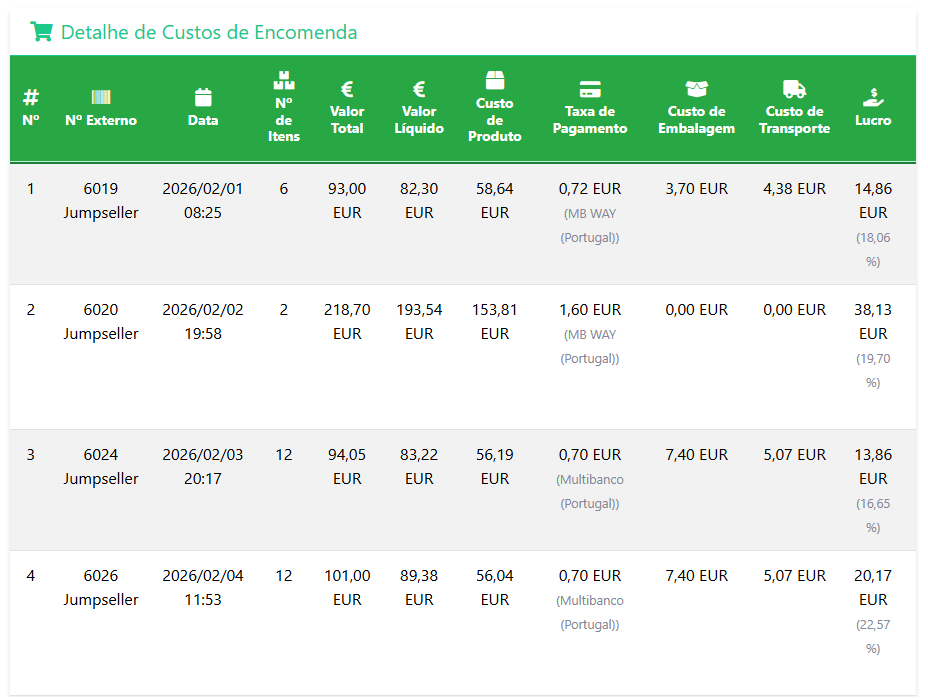
Task: Select the 6024 Jumpseller order cell
Action: coord(101,466)
